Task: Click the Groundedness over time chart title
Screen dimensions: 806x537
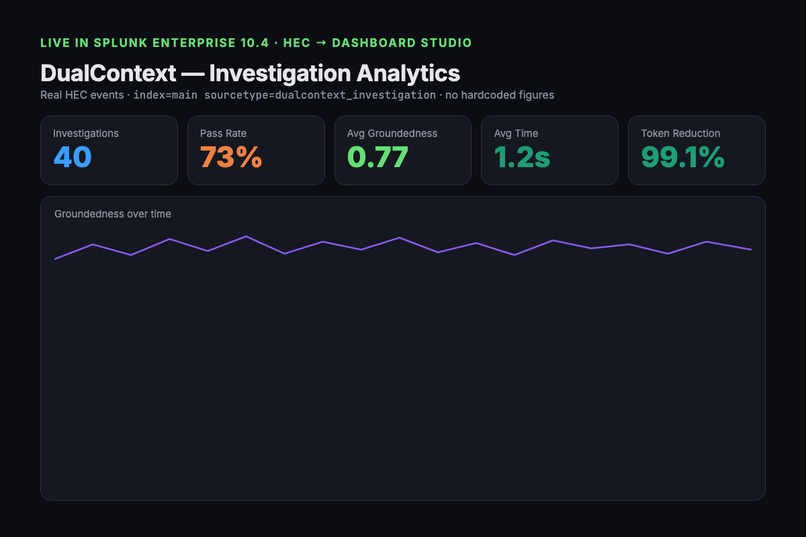Action: pos(113,214)
